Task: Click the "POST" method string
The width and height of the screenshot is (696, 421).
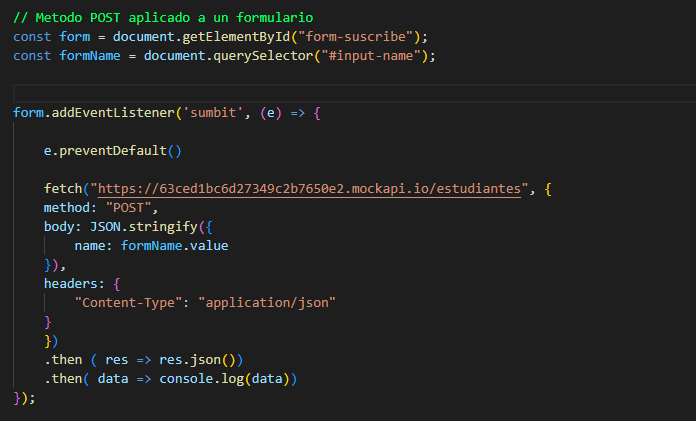Action: click(128, 208)
